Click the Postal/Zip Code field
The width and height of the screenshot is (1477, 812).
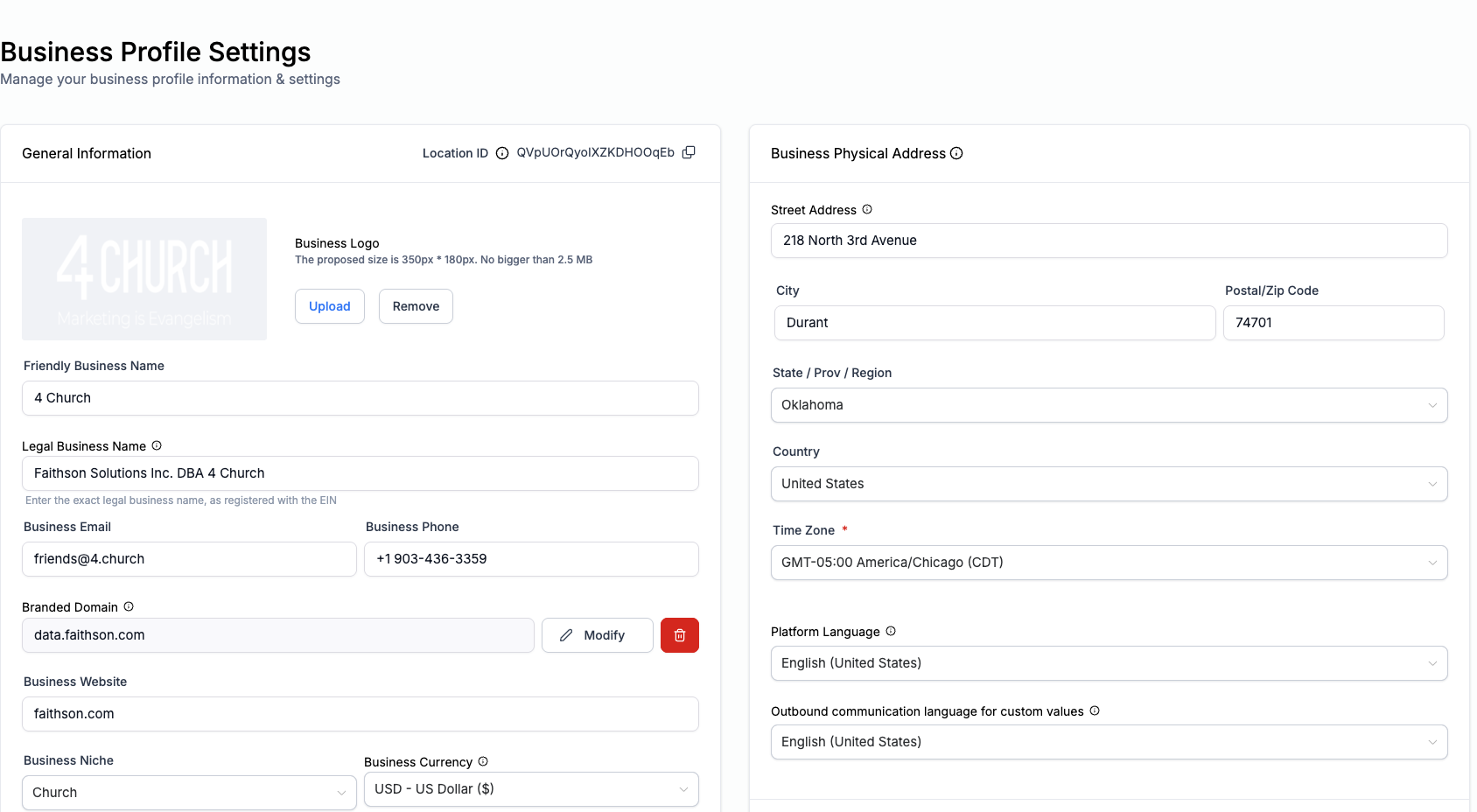pos(1333,323)
